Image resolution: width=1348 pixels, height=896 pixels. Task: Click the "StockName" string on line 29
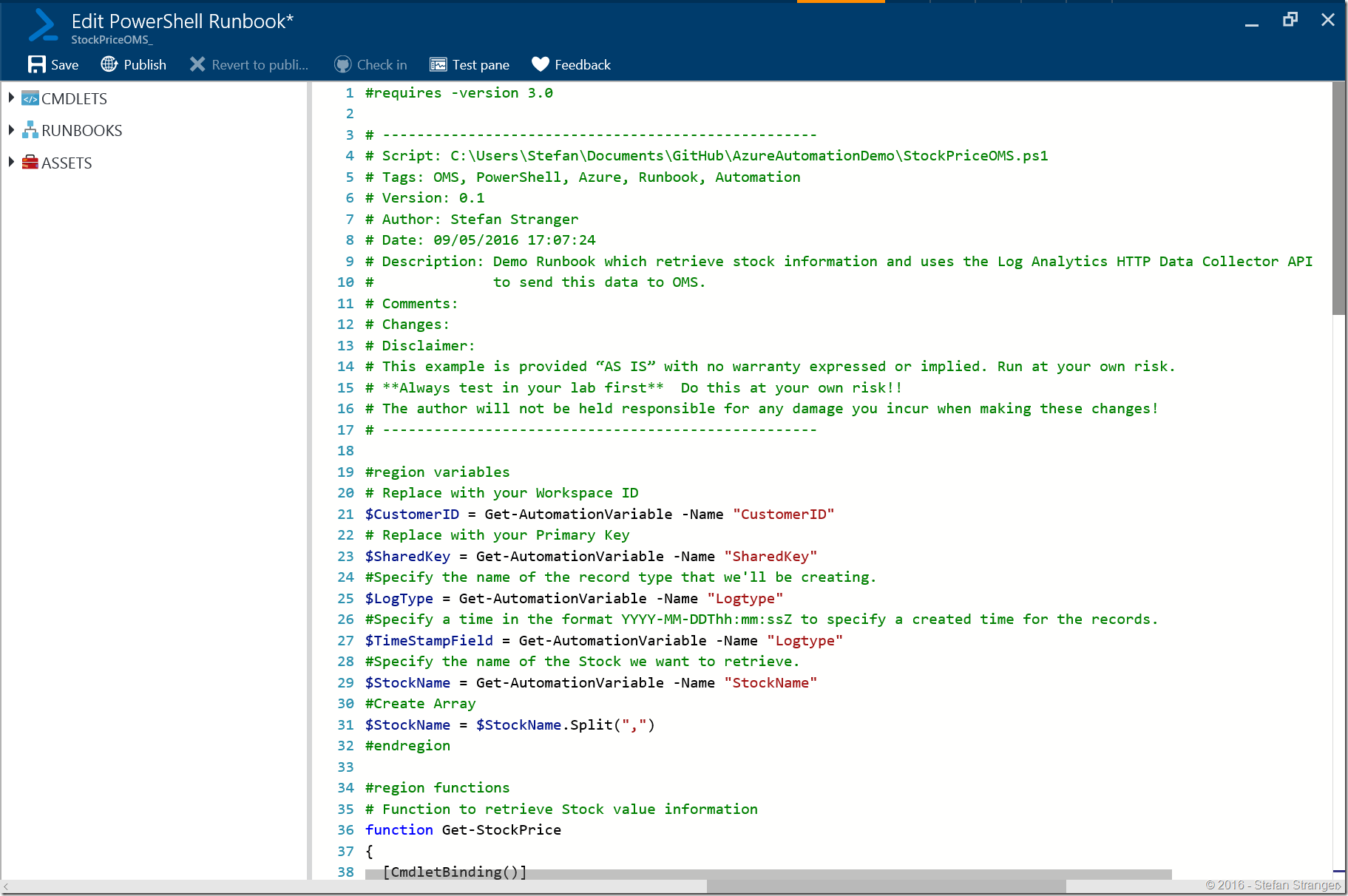pos(770,683)
